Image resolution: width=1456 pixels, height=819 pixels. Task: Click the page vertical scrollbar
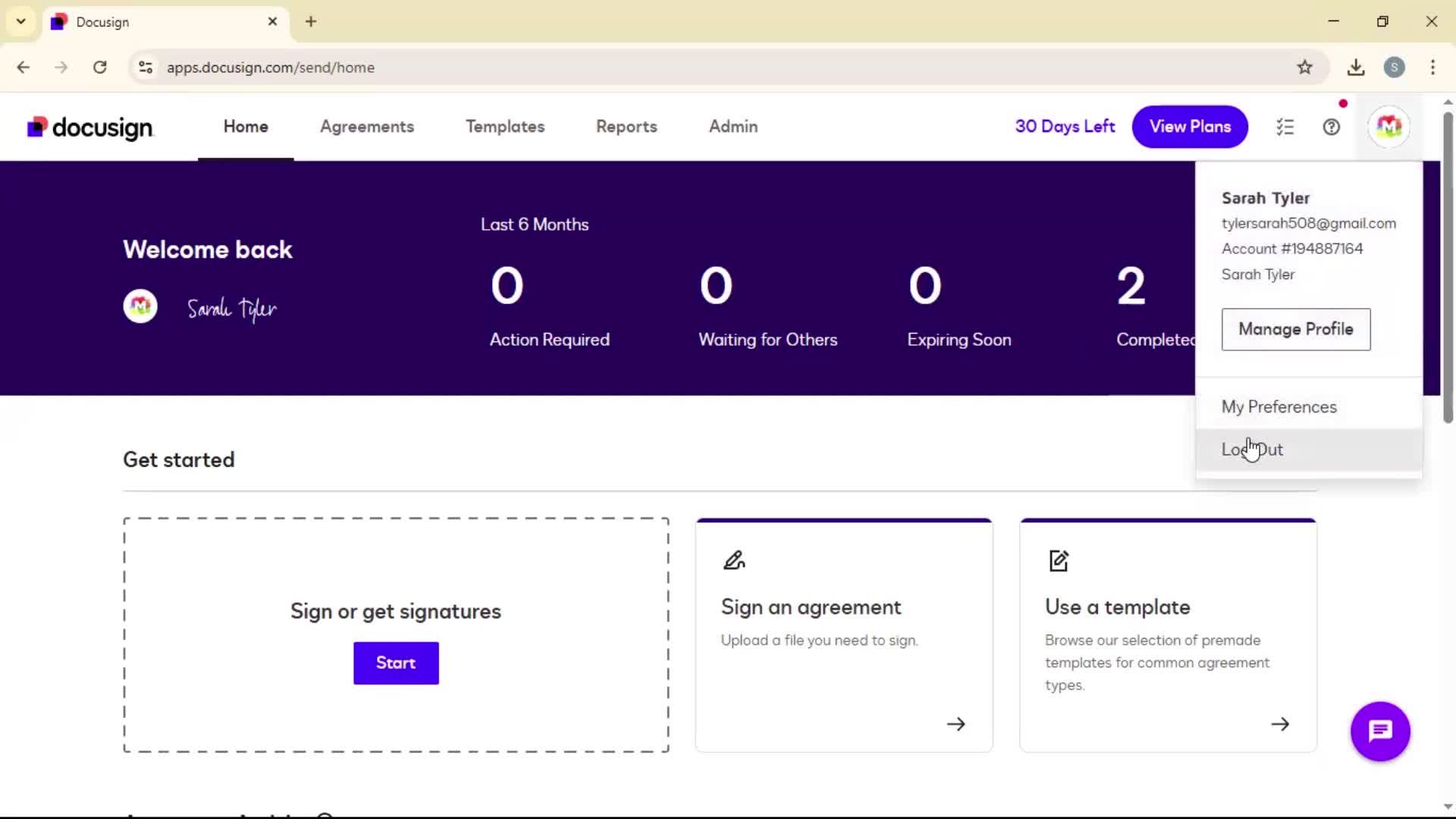click(x=1448, y=268)
